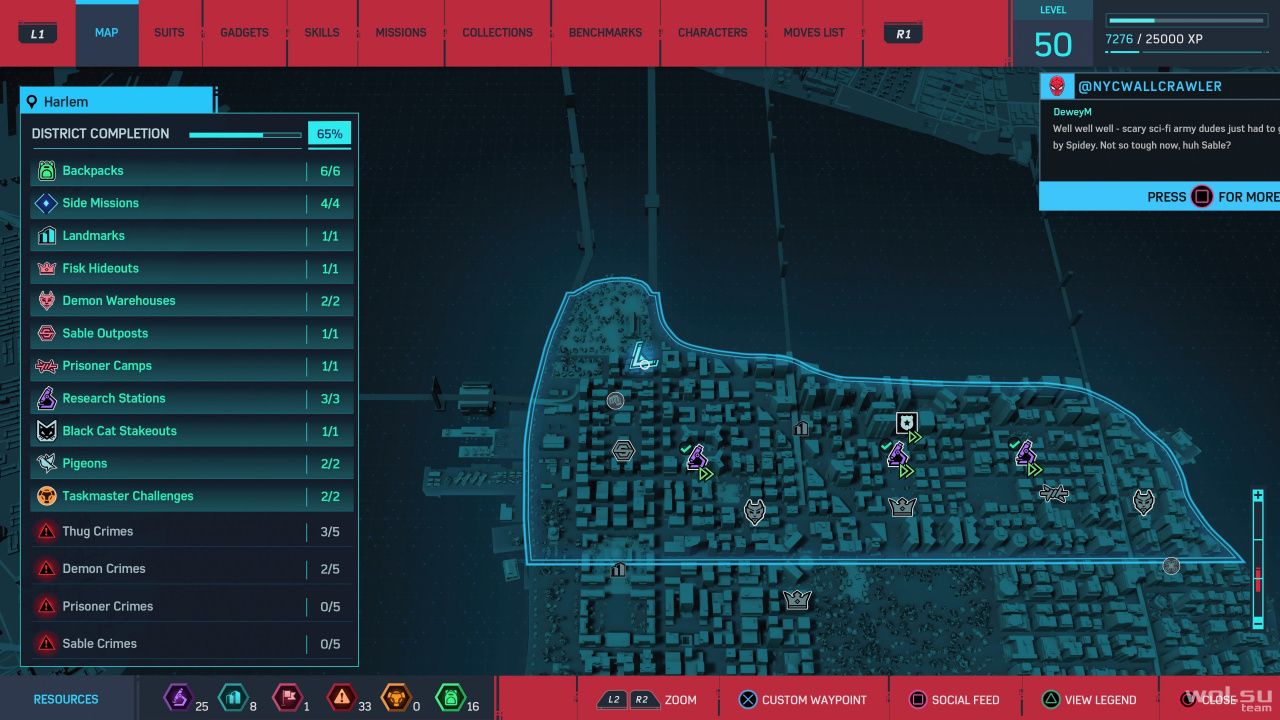The width and height of the screenshot is (1280, 720).
Task: Click the Sable Outposts row icon
Action: [x=46, y=334]
